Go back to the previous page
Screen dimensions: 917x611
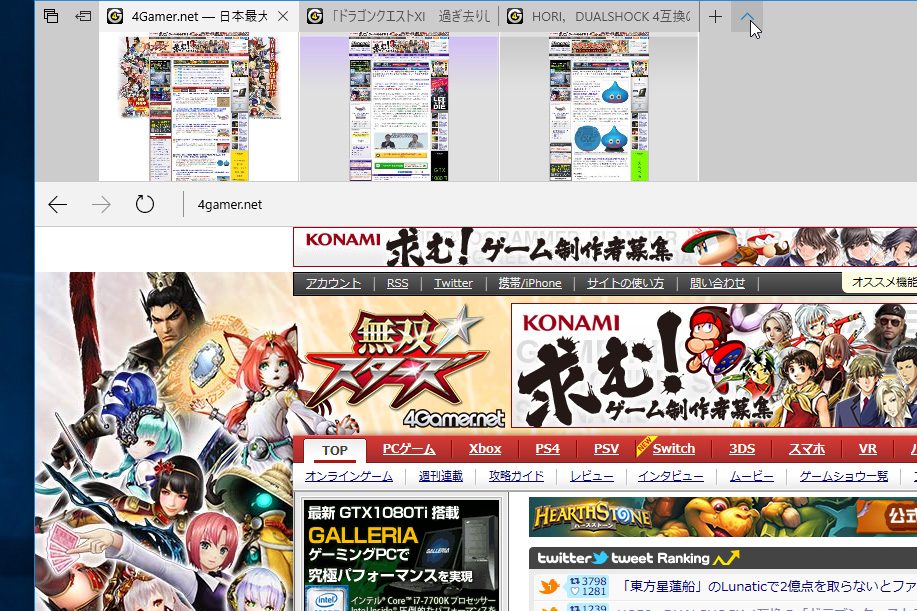[58, 204]
